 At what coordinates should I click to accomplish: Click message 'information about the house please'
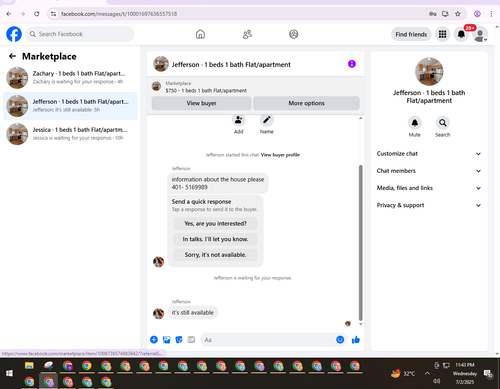pyautogui.click(x=218, y=183)
